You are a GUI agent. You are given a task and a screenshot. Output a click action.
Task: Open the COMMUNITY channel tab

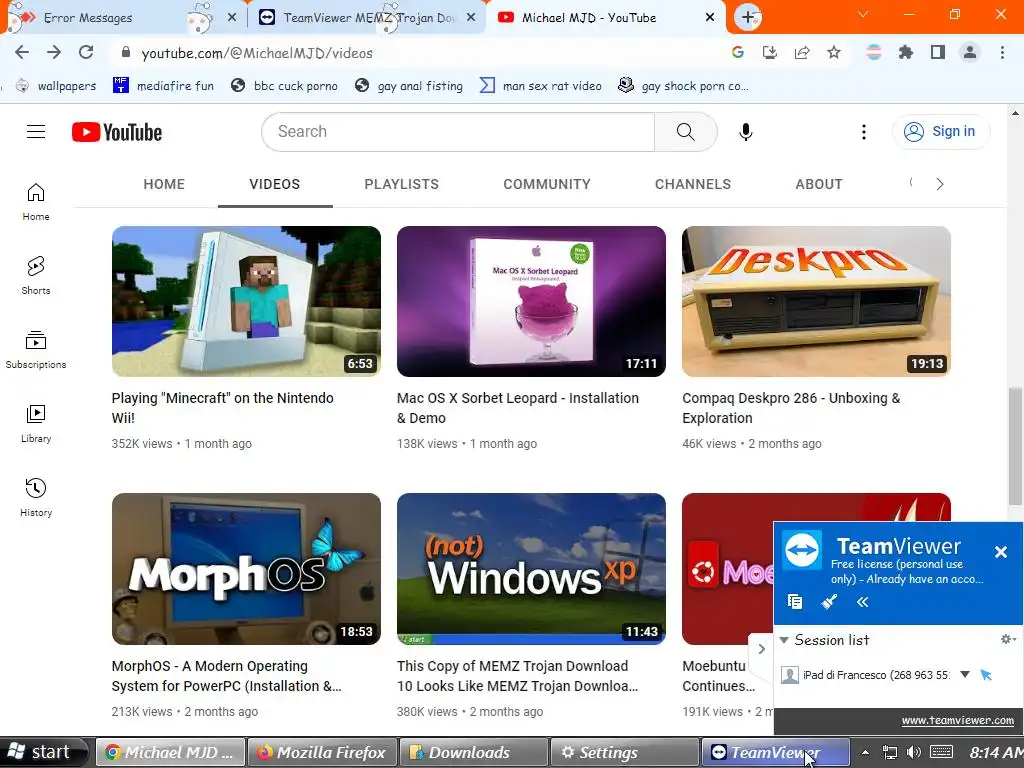point(547,184)
